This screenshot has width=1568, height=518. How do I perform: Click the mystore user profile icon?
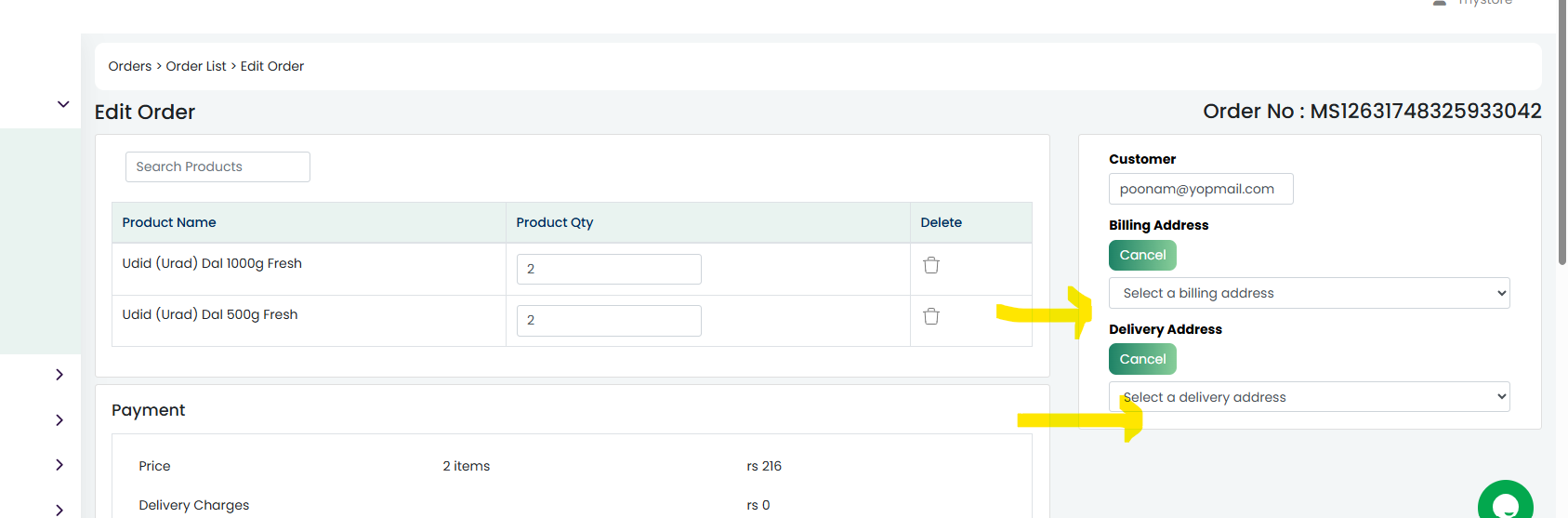1440,3
